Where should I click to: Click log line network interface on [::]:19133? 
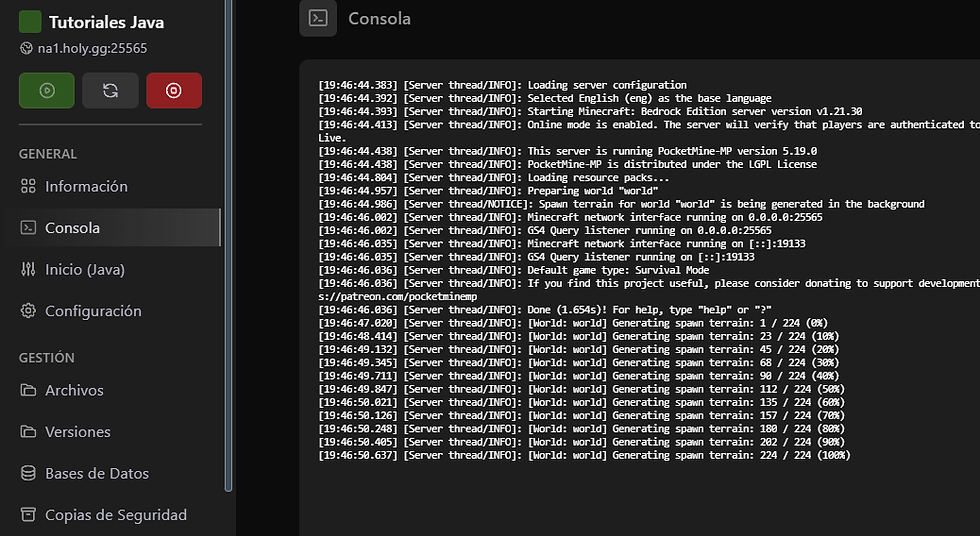562,244
